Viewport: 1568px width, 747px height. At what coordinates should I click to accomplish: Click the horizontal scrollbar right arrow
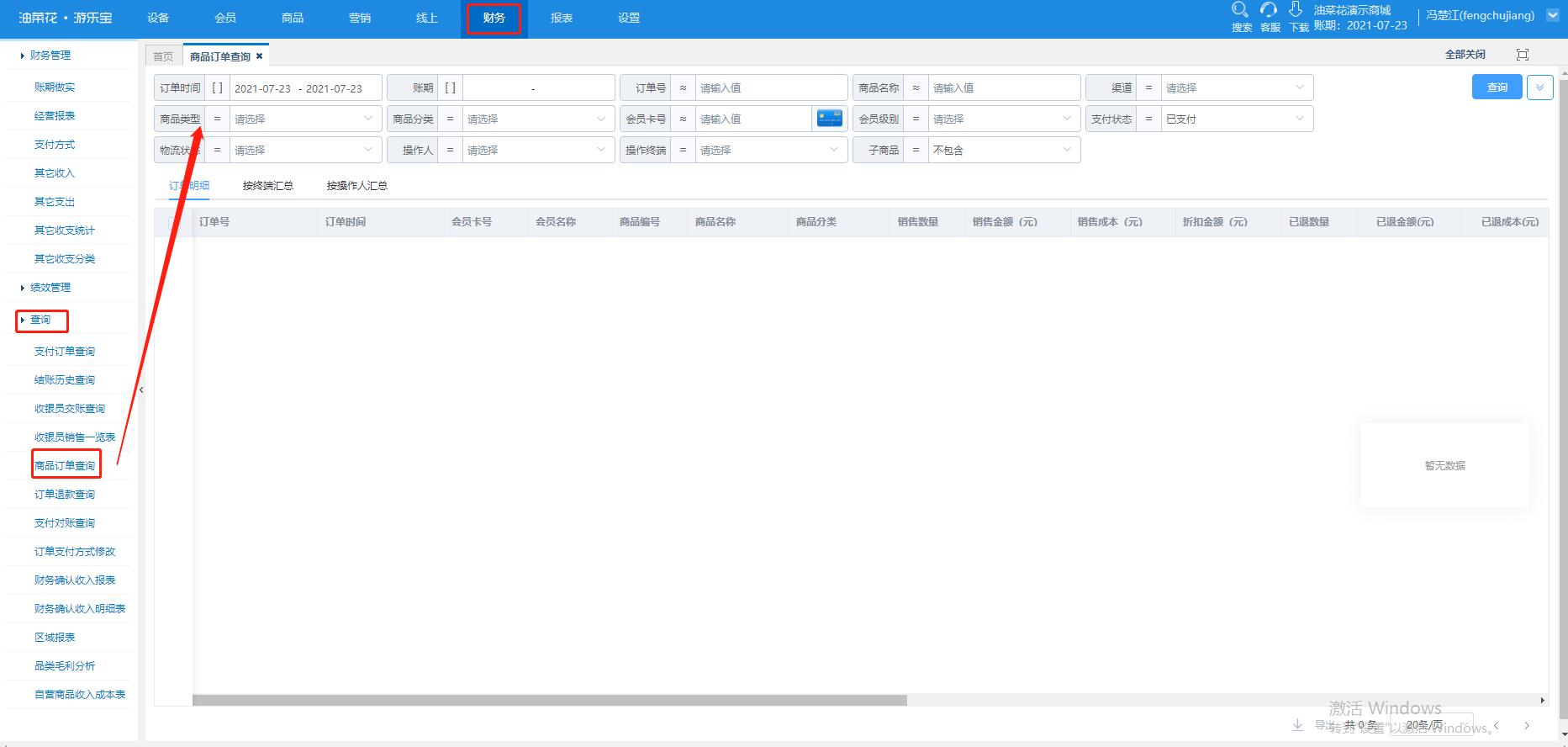click(x=1542, y=700)
